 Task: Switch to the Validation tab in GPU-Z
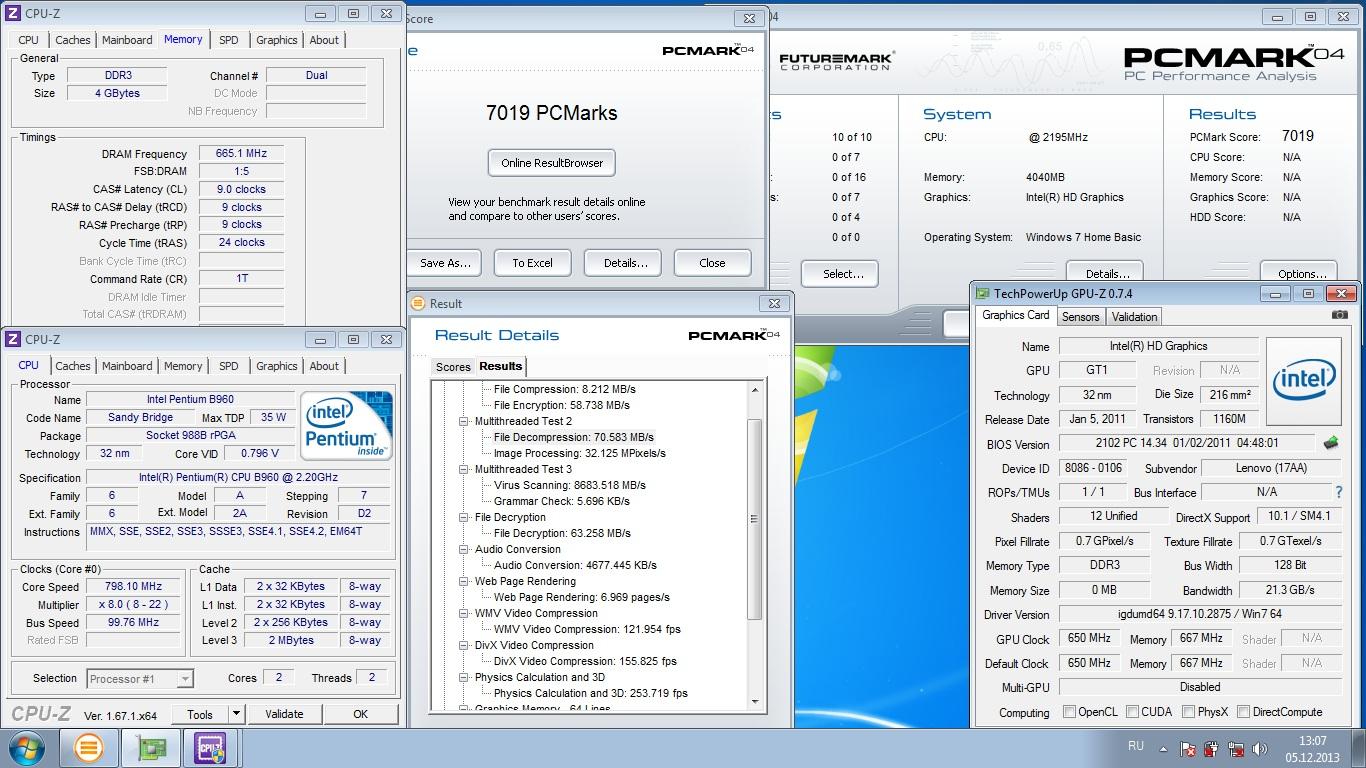(1134, 317)
